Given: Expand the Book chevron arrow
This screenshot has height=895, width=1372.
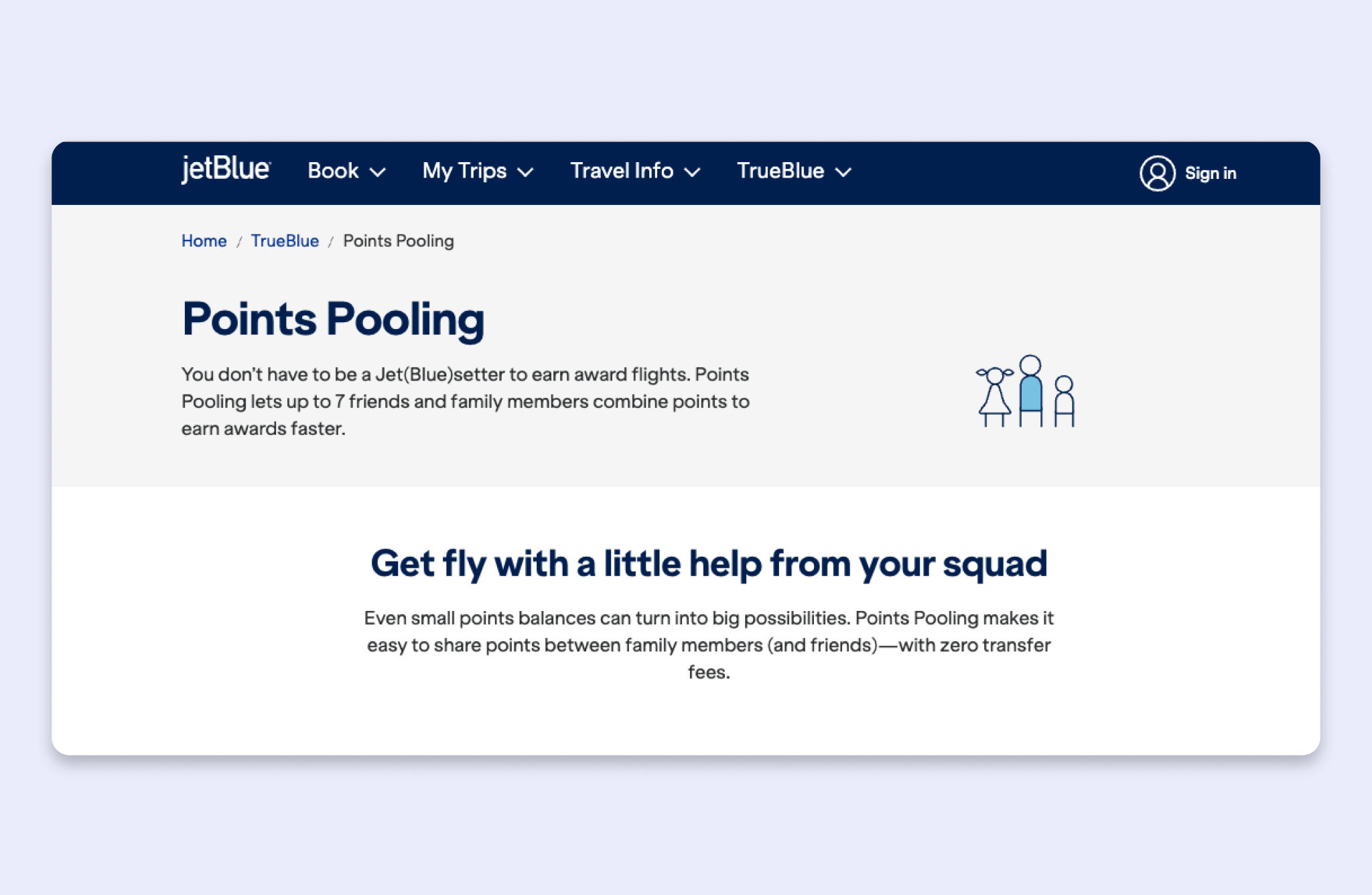Looking at the screenshot, I should pyautogui.click(x=378, y=172).
